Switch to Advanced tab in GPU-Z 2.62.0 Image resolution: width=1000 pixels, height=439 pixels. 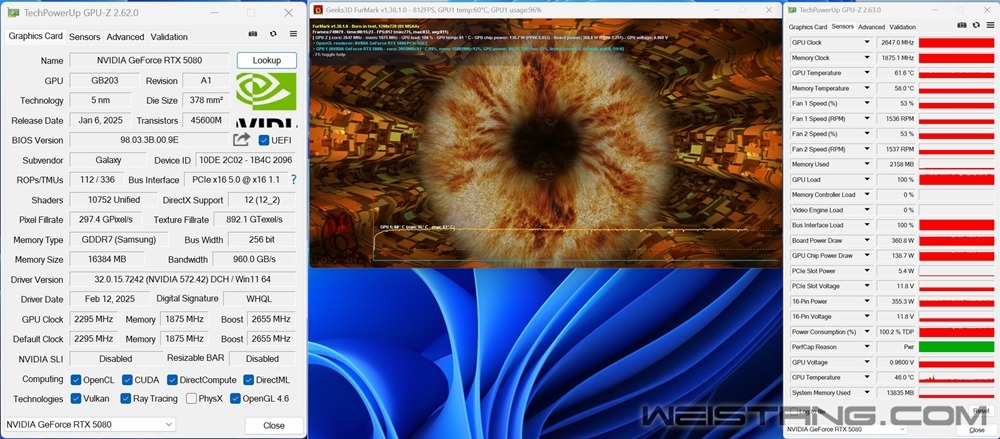tap(125, 37)
